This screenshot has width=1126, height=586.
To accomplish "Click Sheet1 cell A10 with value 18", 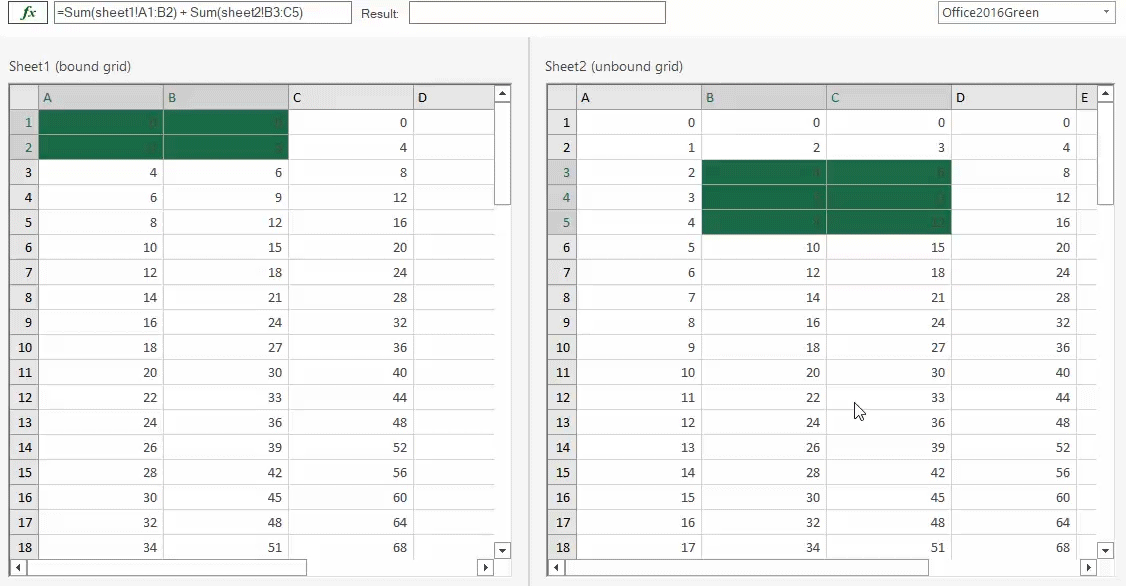I will pos(101,347).
